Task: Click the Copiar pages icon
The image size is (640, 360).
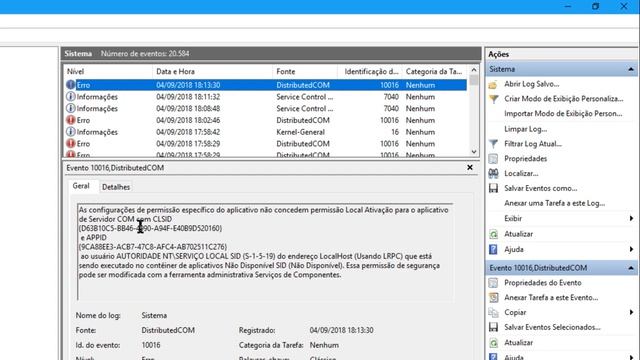Action: [493, 312]
